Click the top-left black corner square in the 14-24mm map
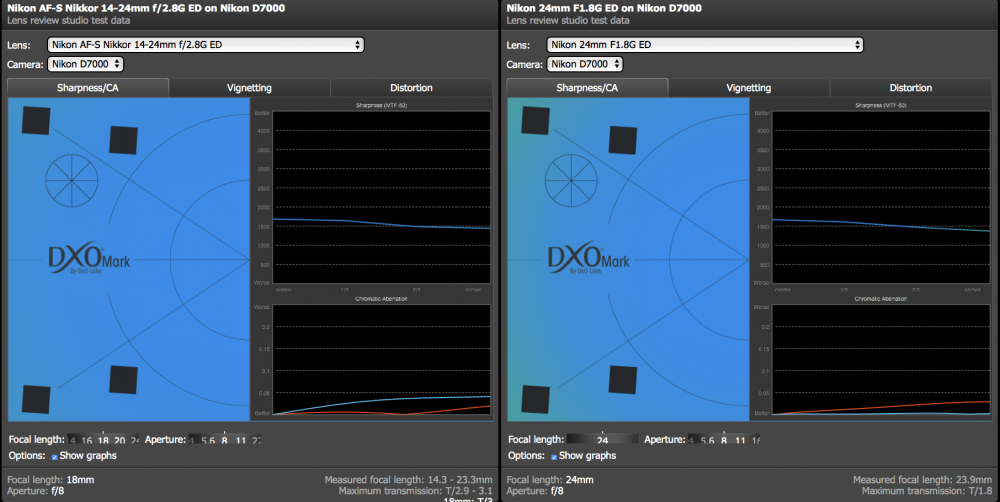 click(x=36, y=120)
